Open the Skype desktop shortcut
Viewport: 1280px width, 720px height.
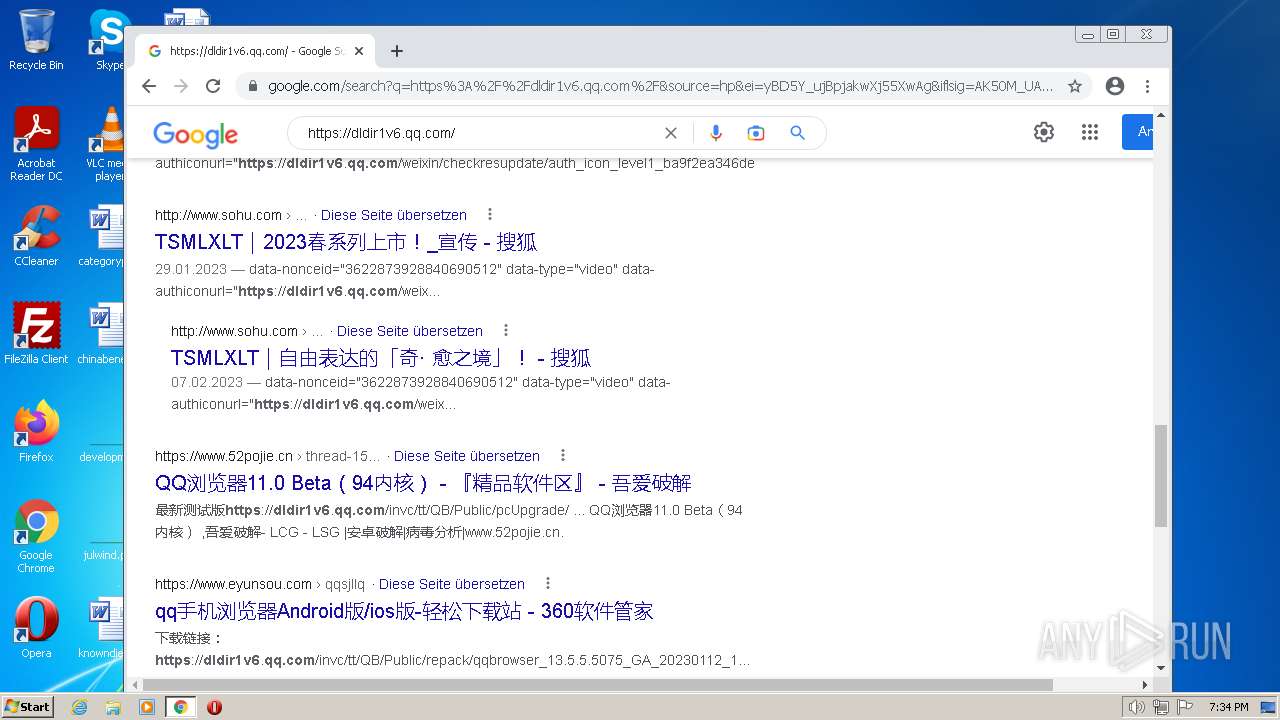pos(109,40)
